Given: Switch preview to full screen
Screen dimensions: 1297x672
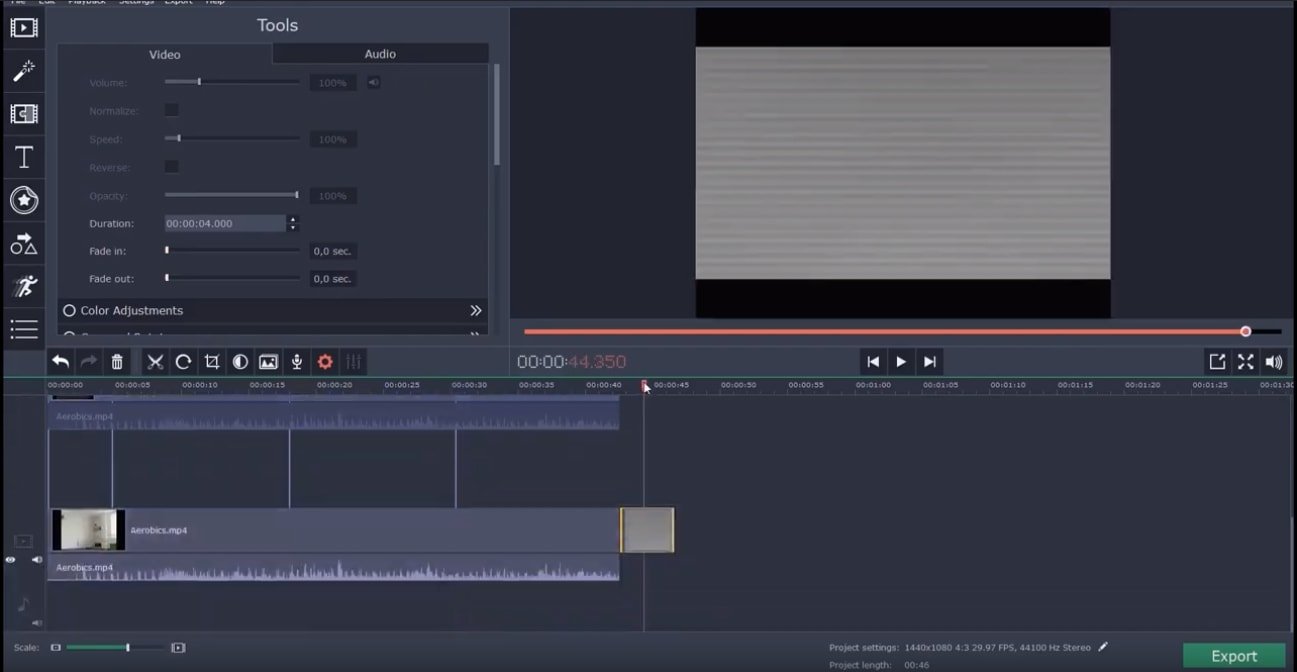Looking at the screenshot, I should [1245, 362].
